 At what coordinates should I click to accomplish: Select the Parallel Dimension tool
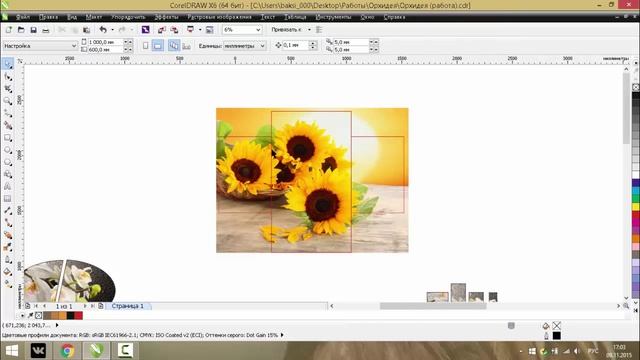click(7, 211)
